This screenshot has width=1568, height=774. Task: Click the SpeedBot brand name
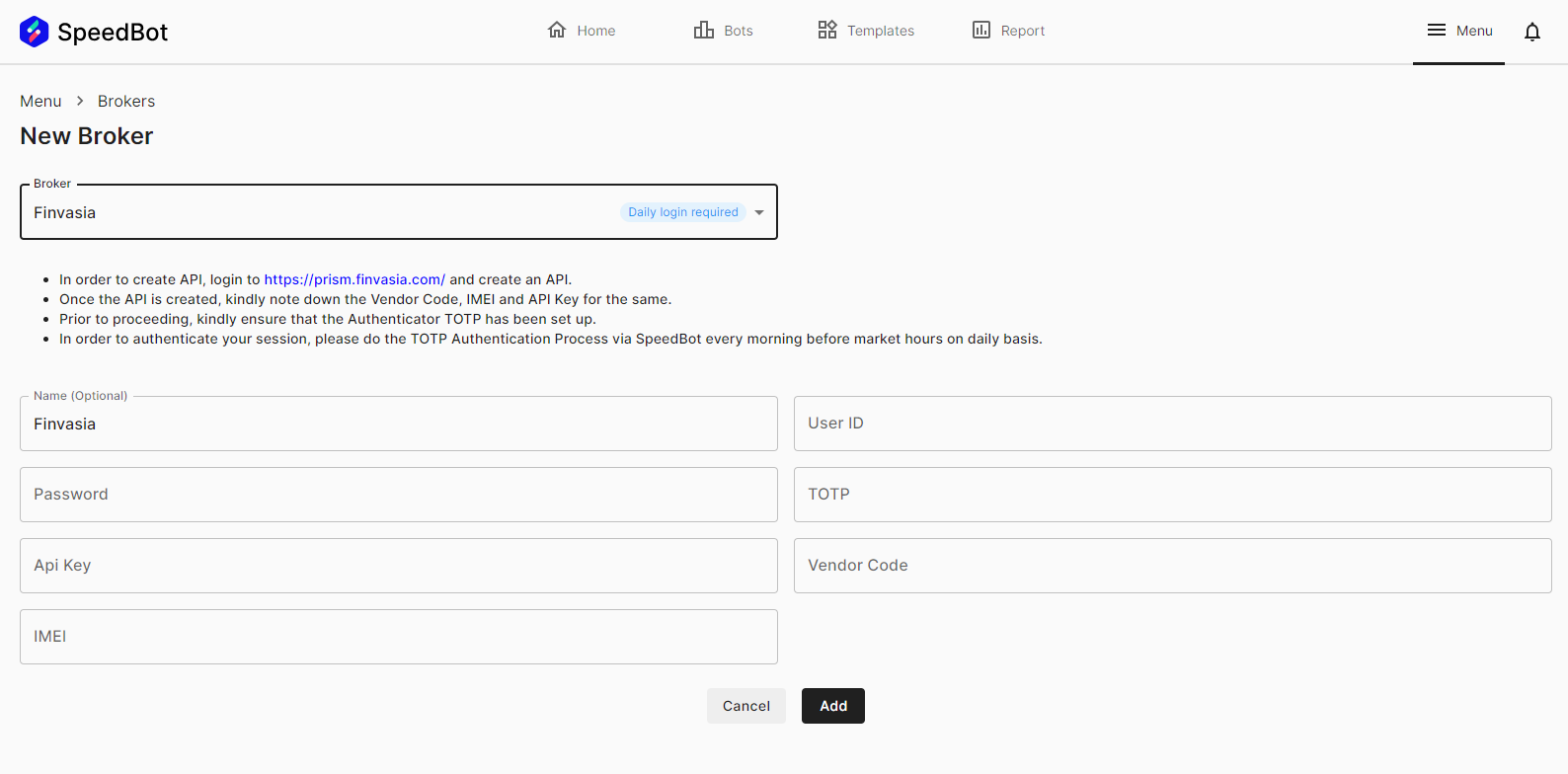113,32
